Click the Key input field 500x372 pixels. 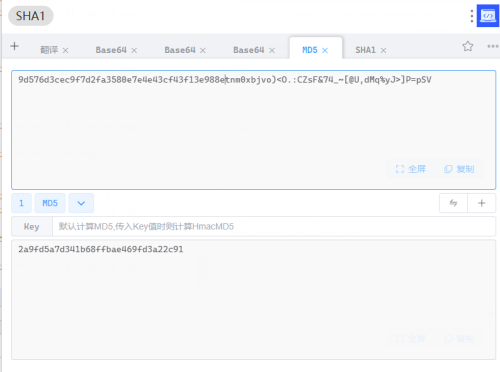point(274,227)
